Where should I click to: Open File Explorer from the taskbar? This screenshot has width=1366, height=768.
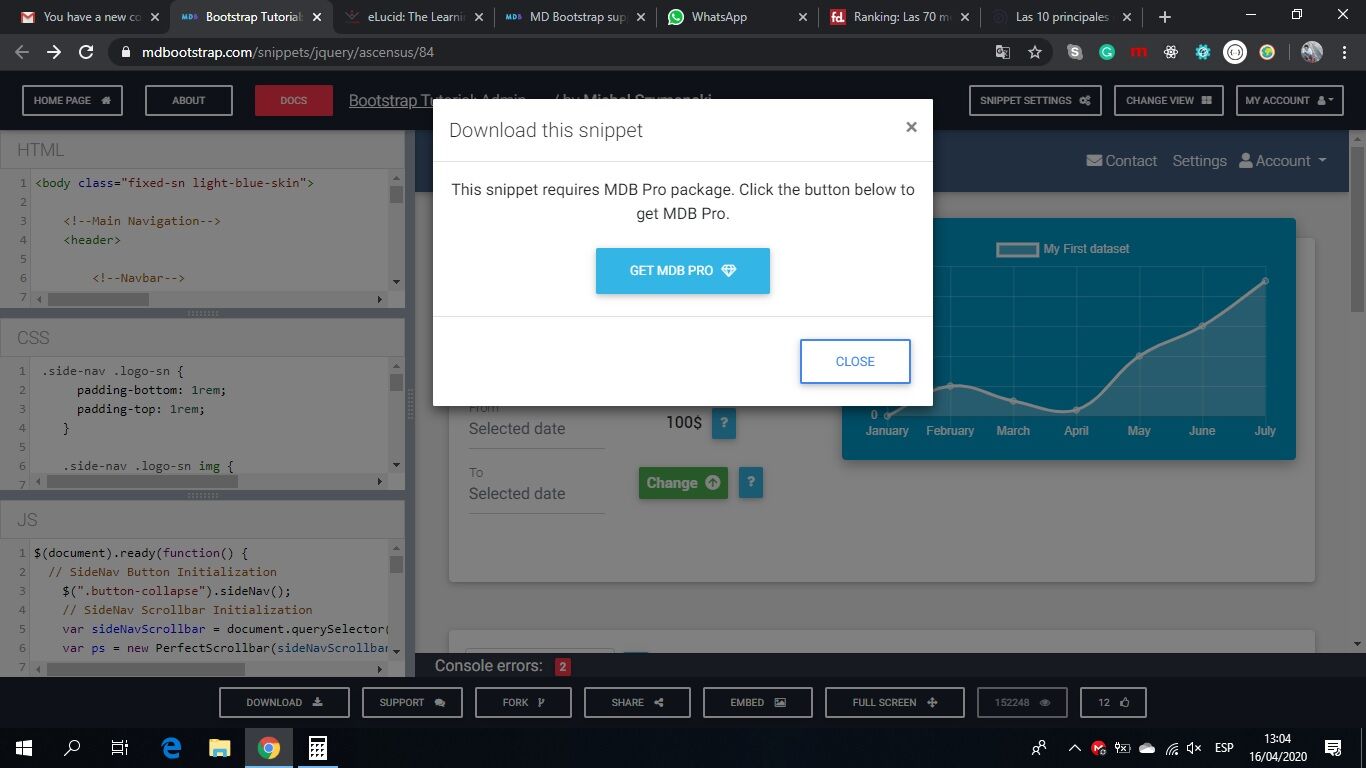[219, 748]
